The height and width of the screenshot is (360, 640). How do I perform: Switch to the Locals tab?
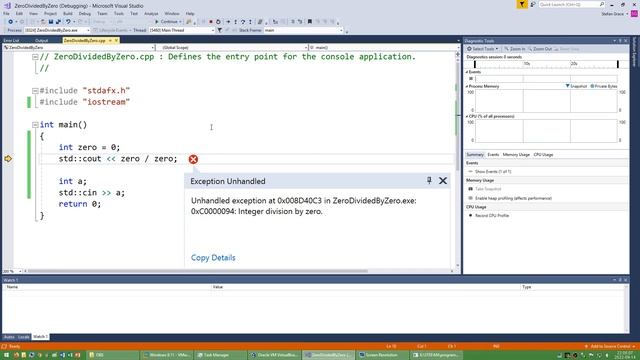[24, 337]
